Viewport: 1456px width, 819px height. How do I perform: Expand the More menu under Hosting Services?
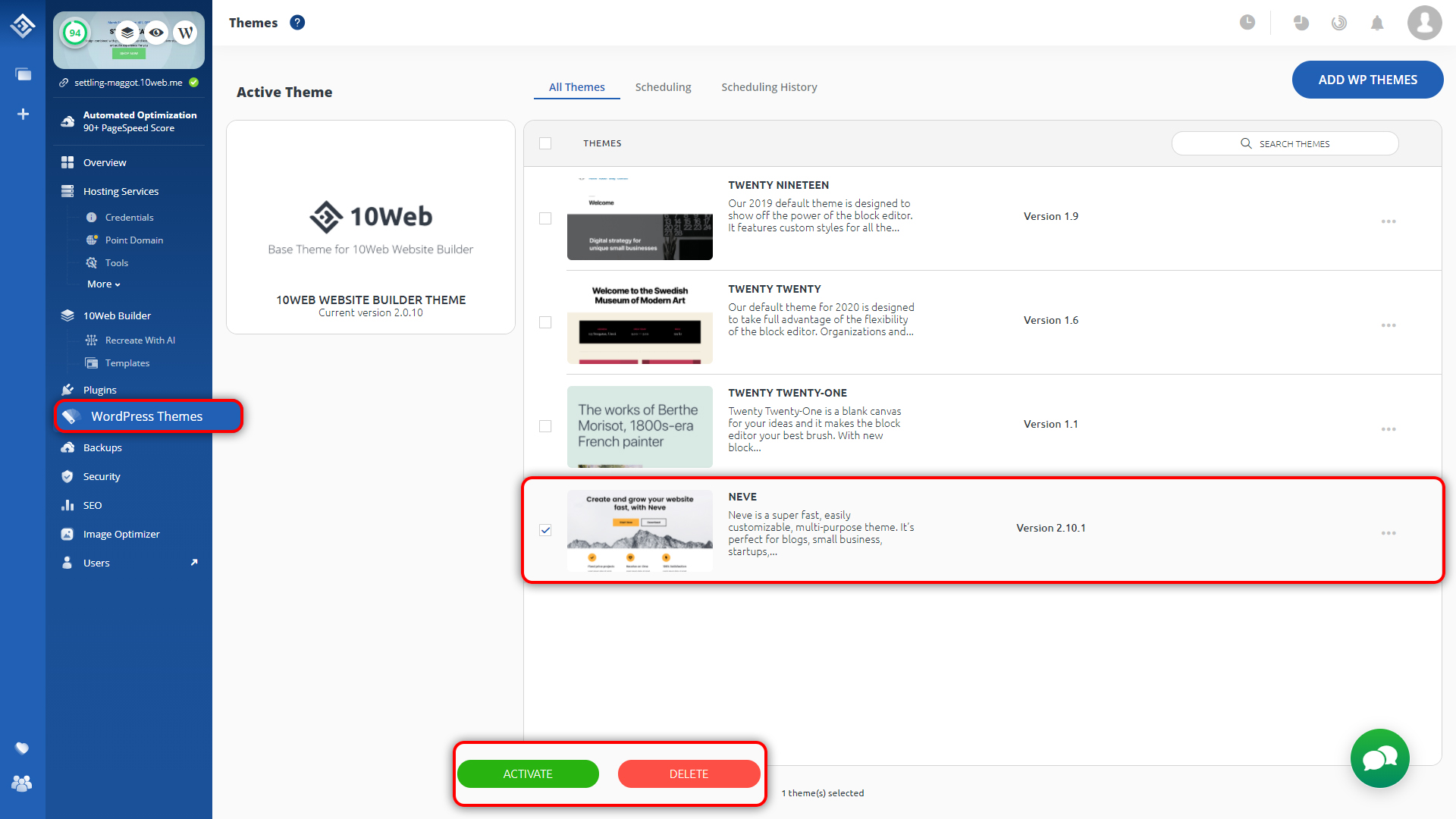104,284
